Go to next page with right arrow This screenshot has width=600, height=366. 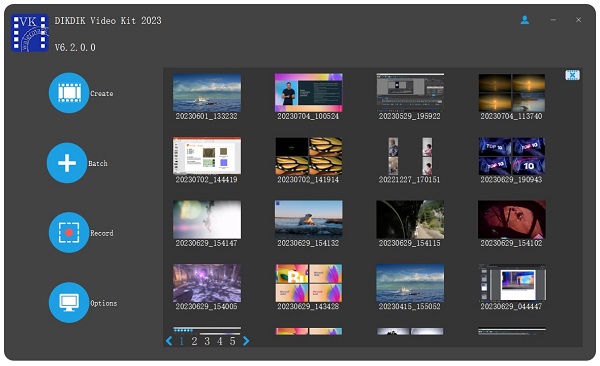pyautogui.click(x=246, y=341)
